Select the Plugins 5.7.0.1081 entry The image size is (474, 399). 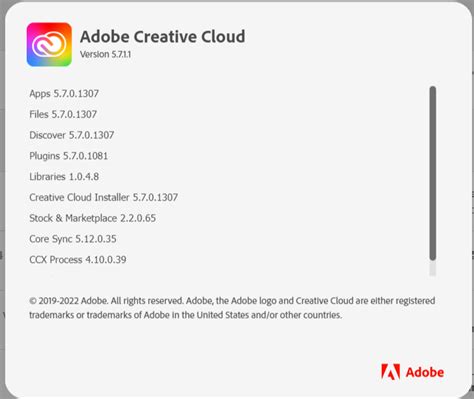[x=69, y=156]
